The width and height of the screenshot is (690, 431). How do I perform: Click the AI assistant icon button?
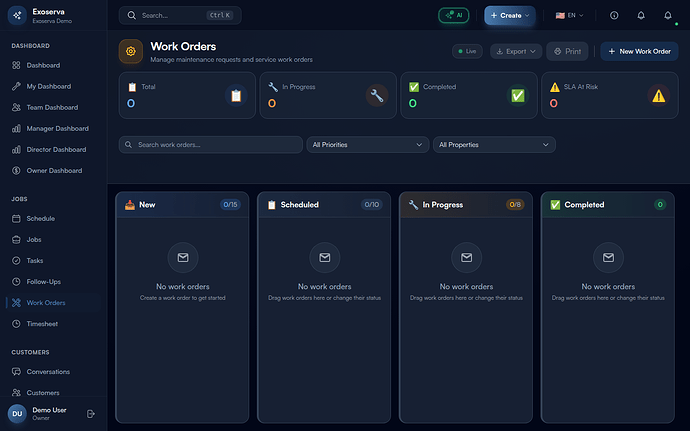[x=453, y=16]
